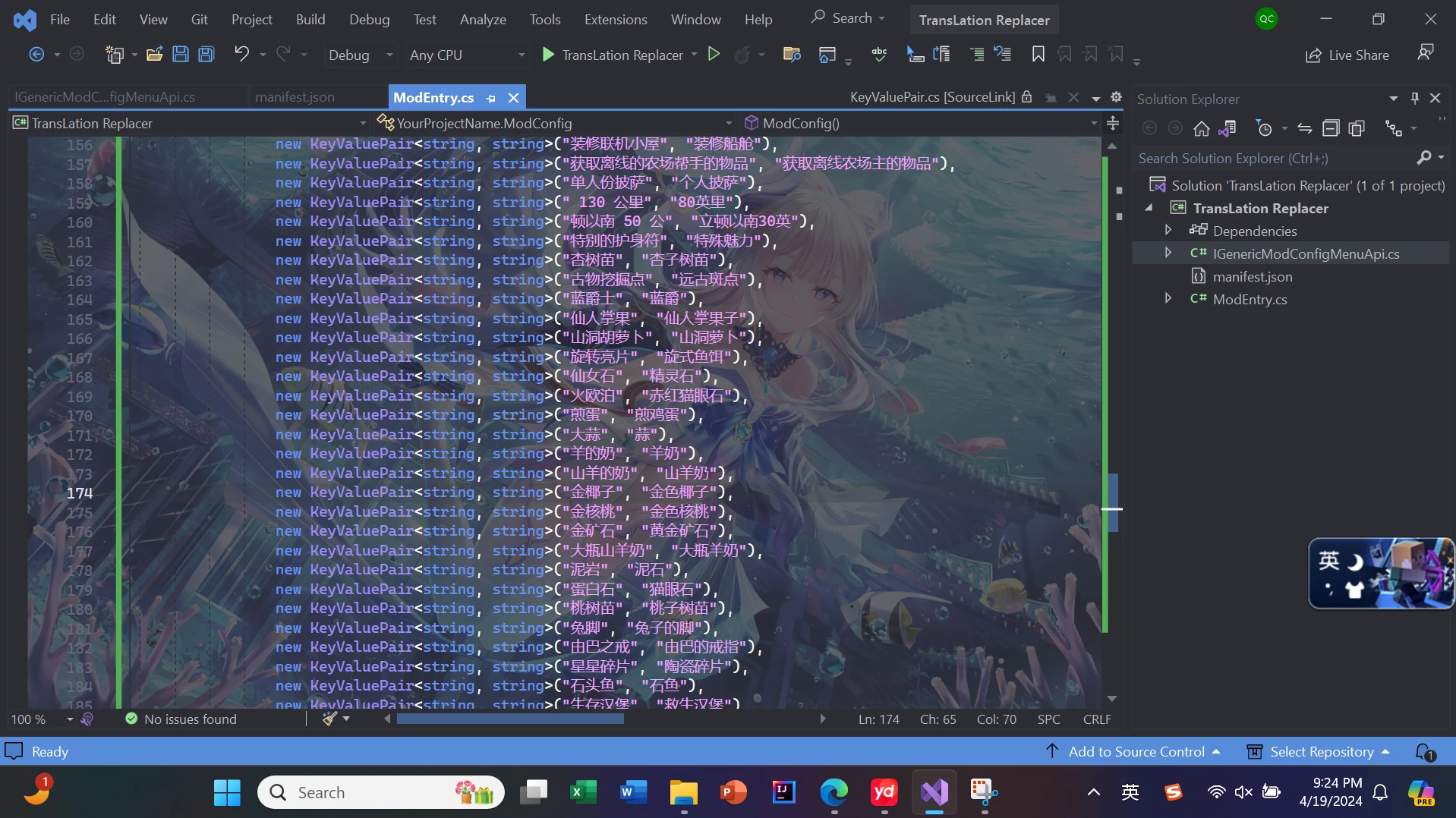Open the ModConfig() member dropdown
The width and height of the screenshot is (1456, 818).
point(920,123)
